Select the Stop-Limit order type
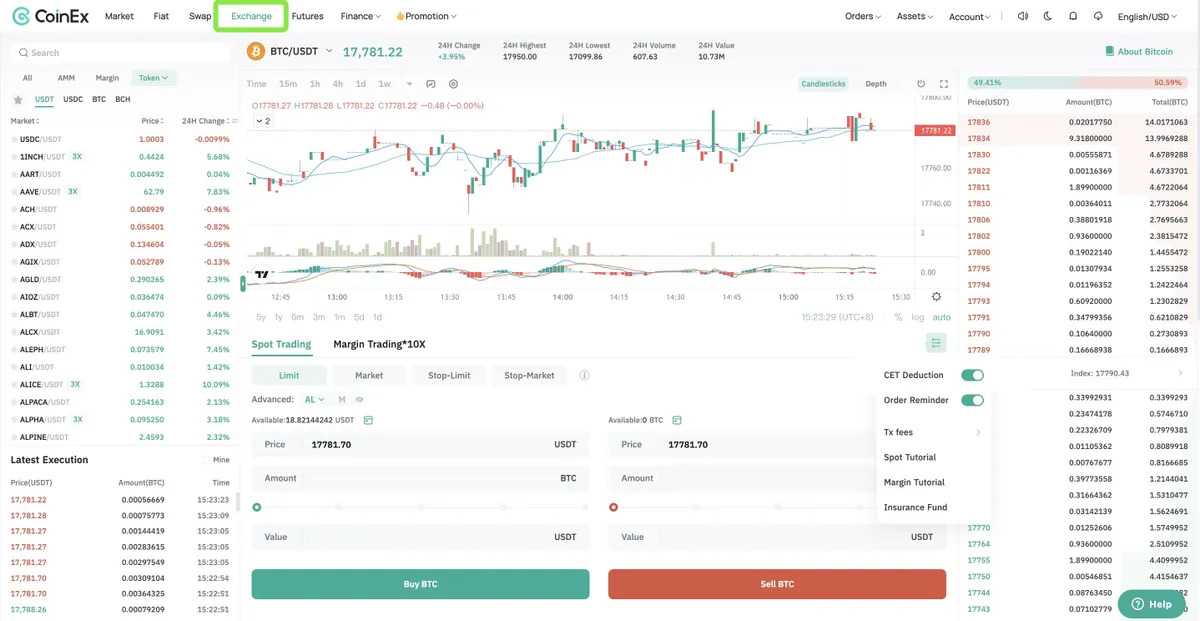 448,375
